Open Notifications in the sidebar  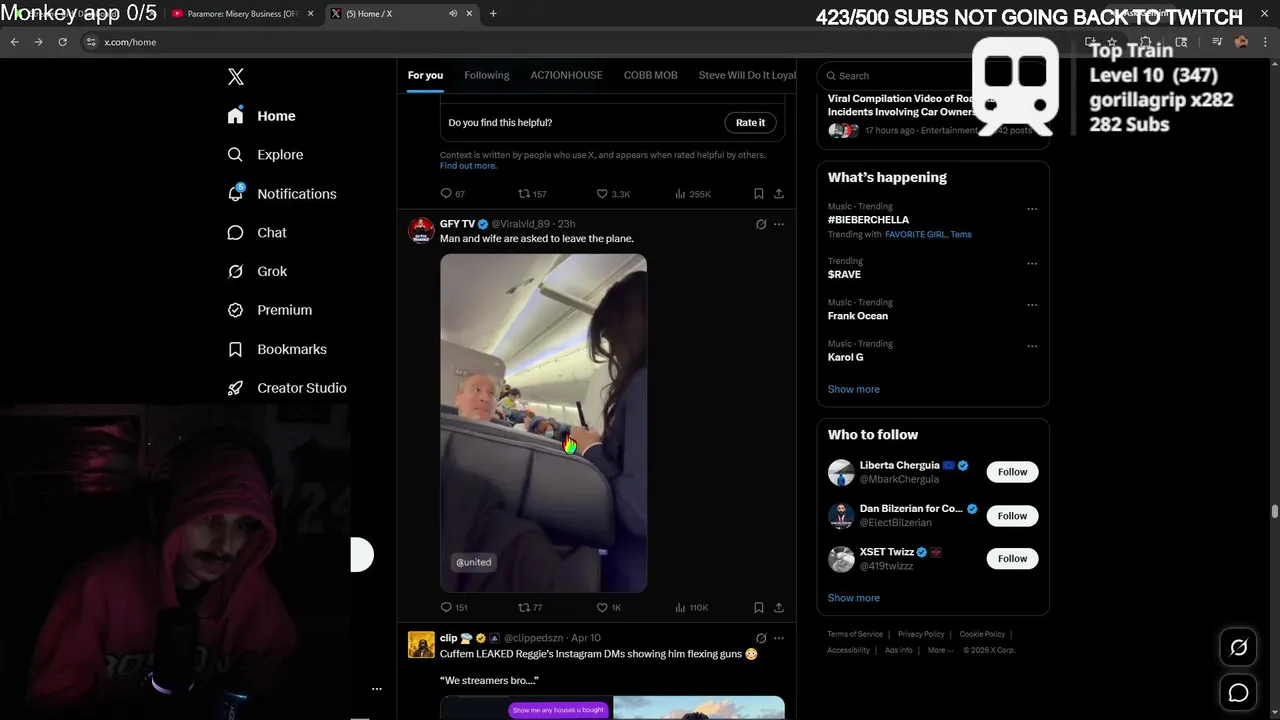tap(281, 194)
